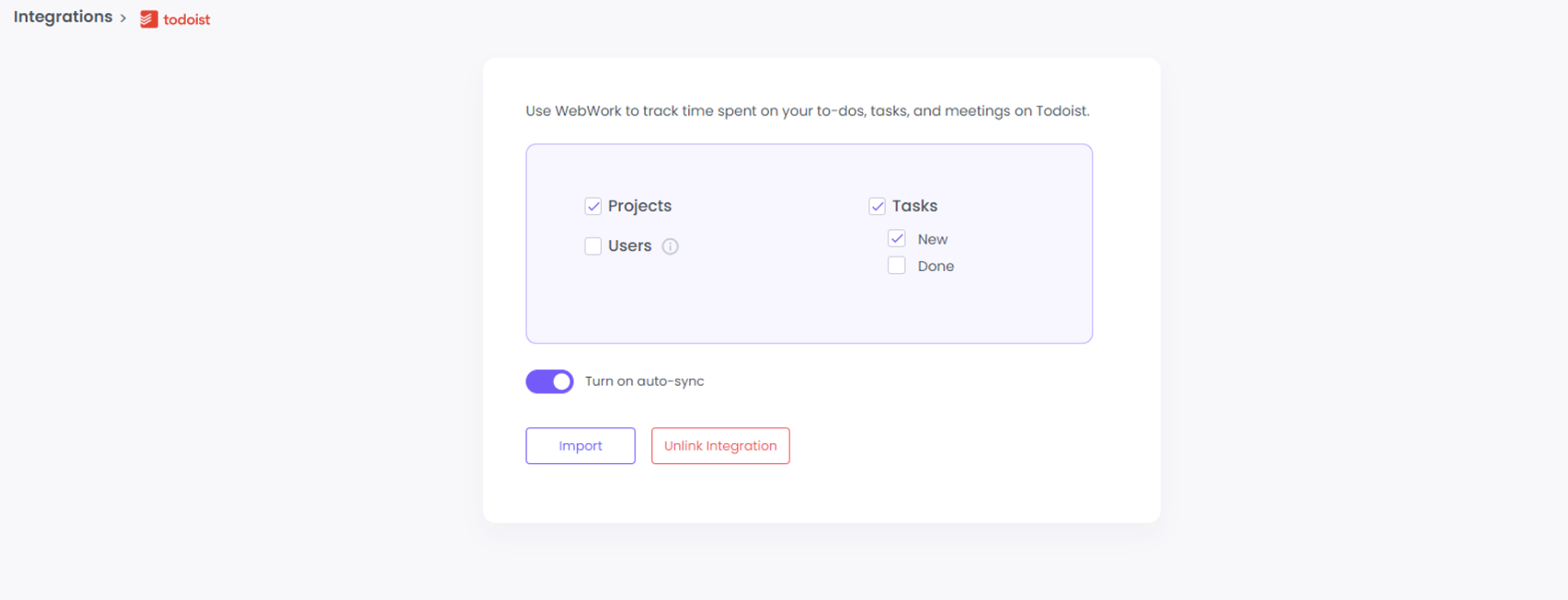Uncheck the Projects checkbox
This screenshot has width=1568, height=600.
(592, 206)
